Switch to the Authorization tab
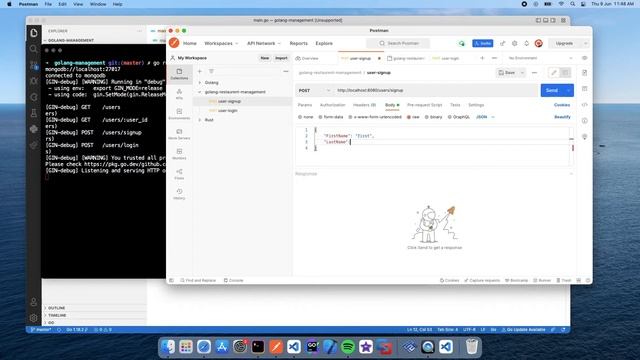The width and height of the screenshot is (640, 360). click(x=333, y=105)
